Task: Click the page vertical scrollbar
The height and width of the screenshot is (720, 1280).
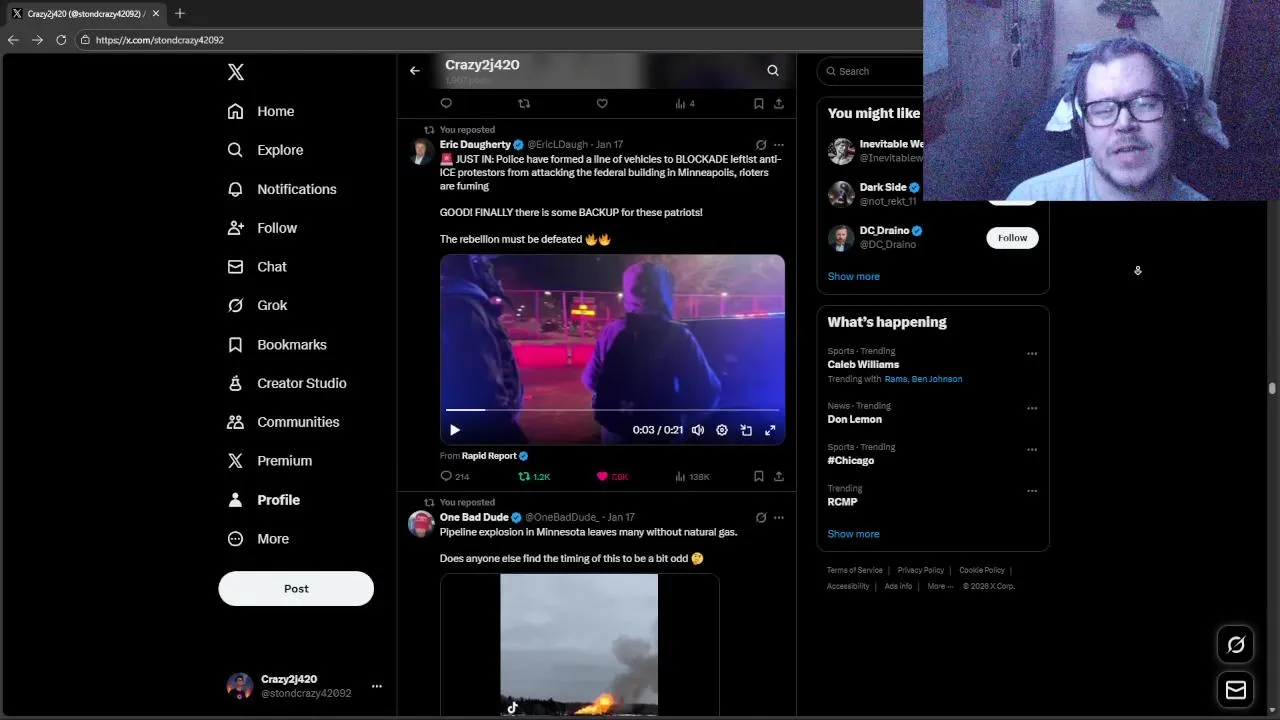Action: (1272, 388)
